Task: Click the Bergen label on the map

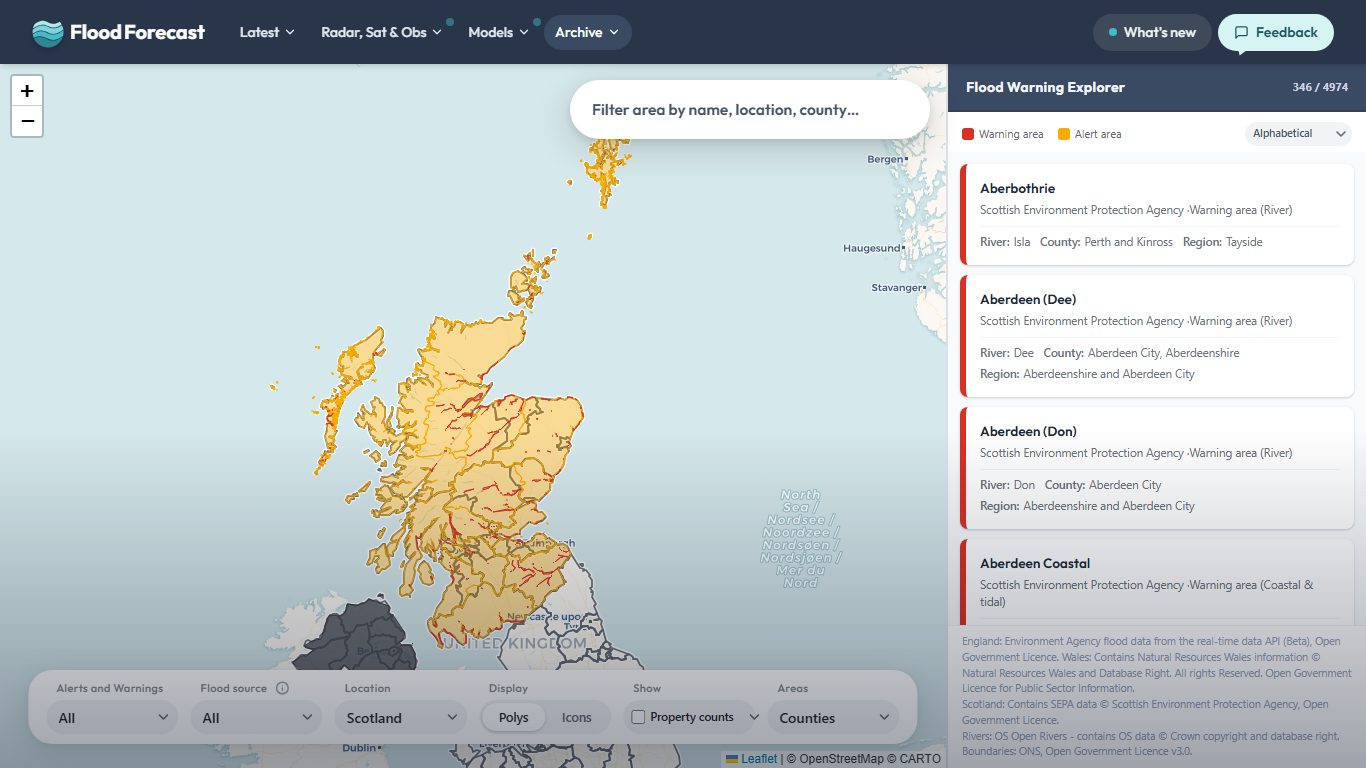Action: point(885,160)
